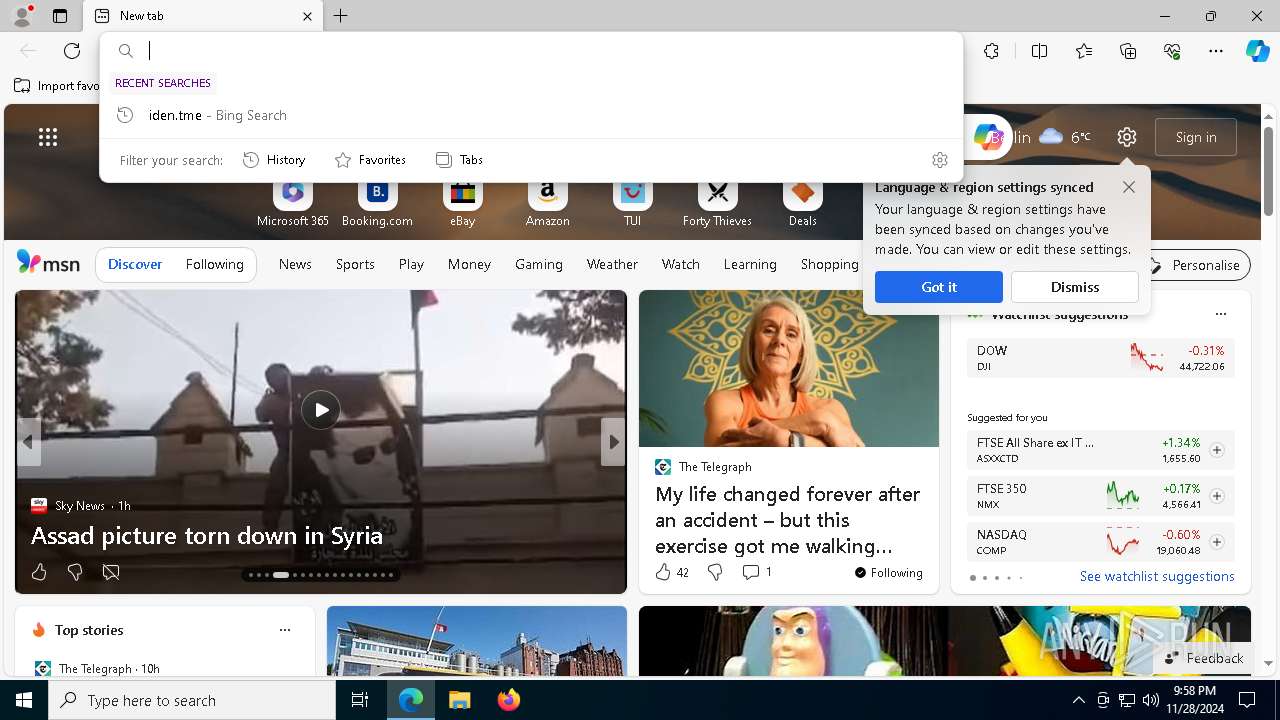Filter search by Tabs

459,160
